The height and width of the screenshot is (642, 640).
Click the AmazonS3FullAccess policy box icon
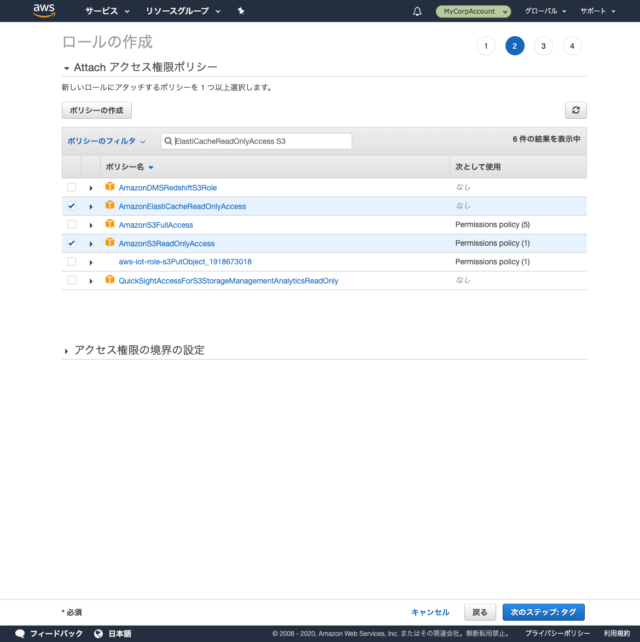(110, 224)
